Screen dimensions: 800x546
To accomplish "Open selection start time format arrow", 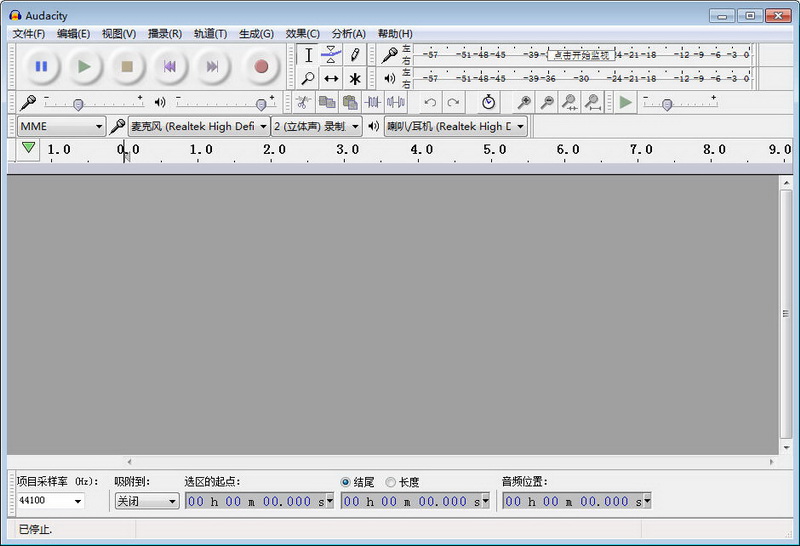I will [x=330, y=501].
